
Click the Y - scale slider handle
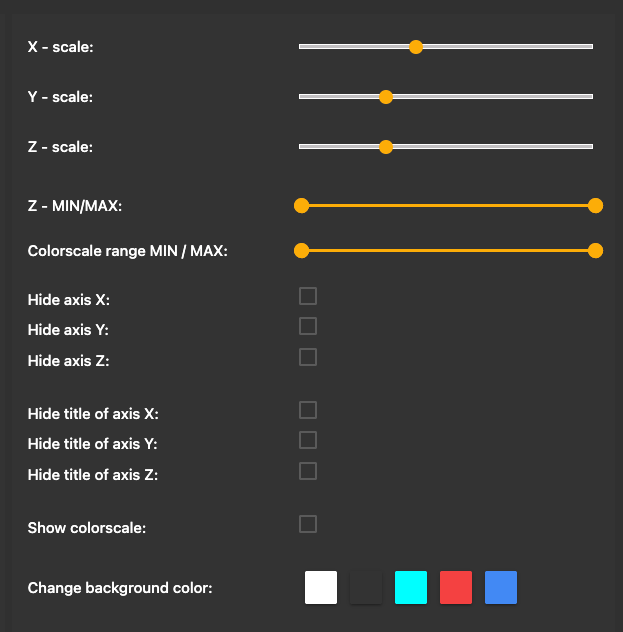point(386,97)
